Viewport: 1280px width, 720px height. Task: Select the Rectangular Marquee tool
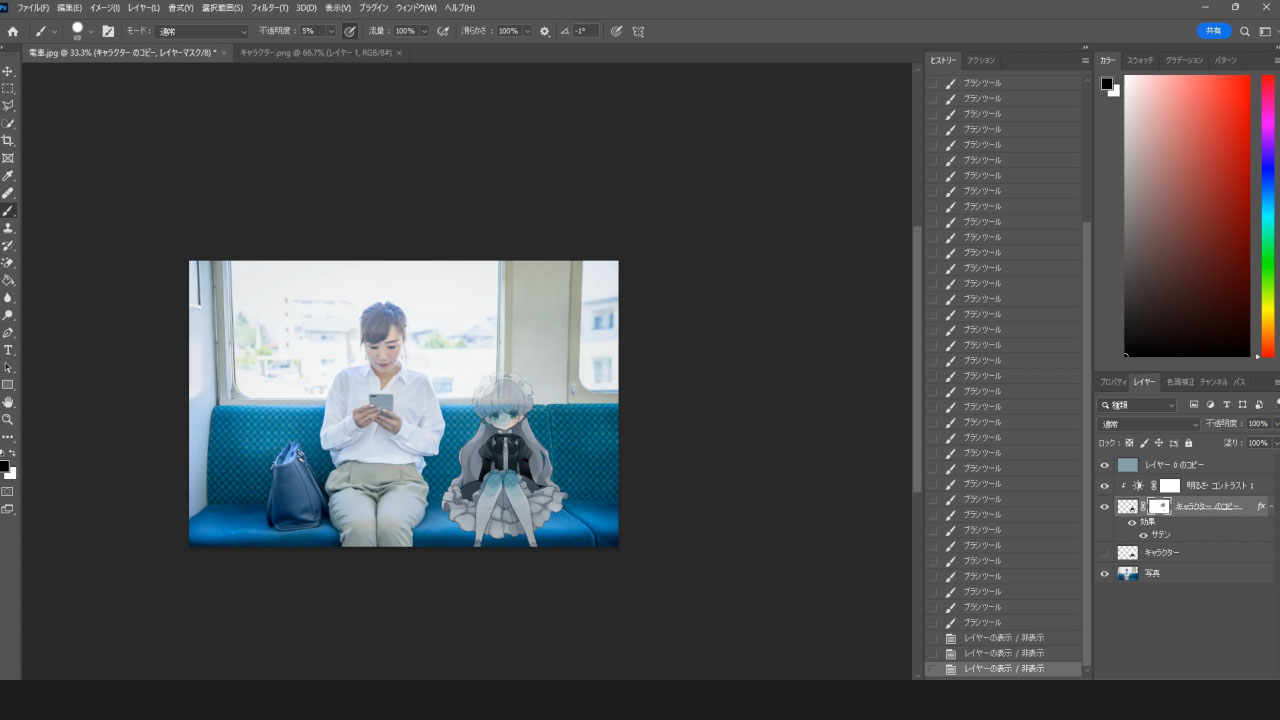pyautogui.click(x=8, y=89)
